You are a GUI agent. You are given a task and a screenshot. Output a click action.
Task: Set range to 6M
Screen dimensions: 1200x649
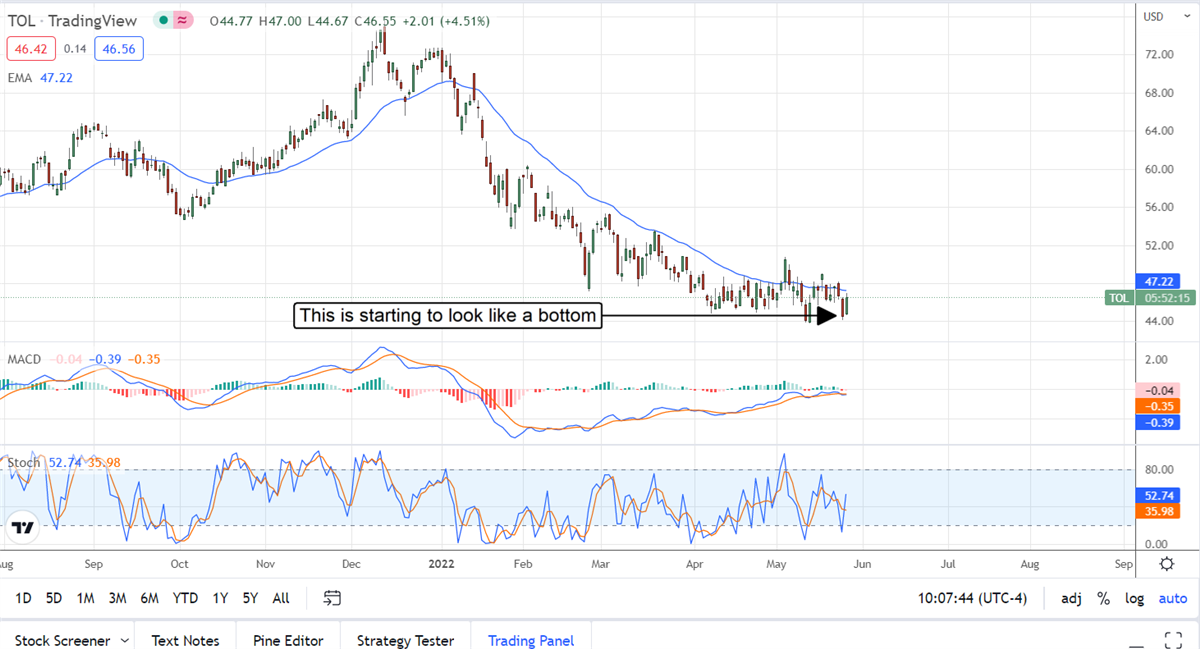point(149,598)
